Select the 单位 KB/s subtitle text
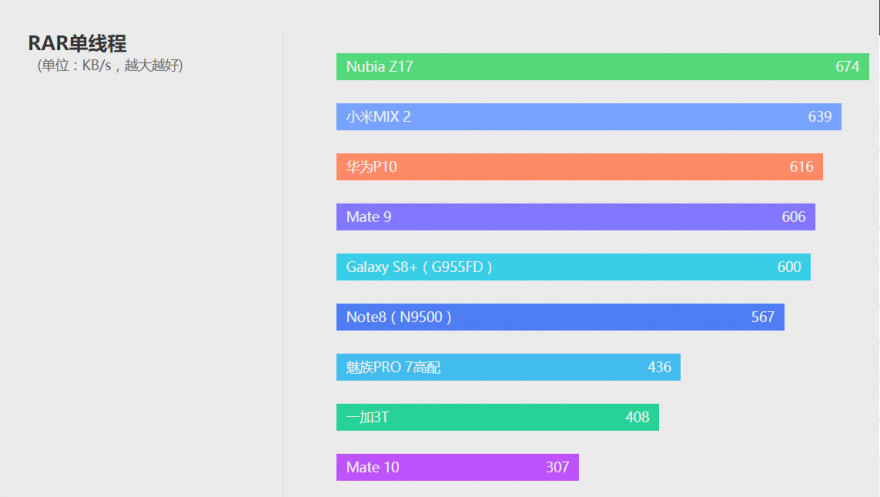Screen dimensions: 880x497 (x=109, y=66)
